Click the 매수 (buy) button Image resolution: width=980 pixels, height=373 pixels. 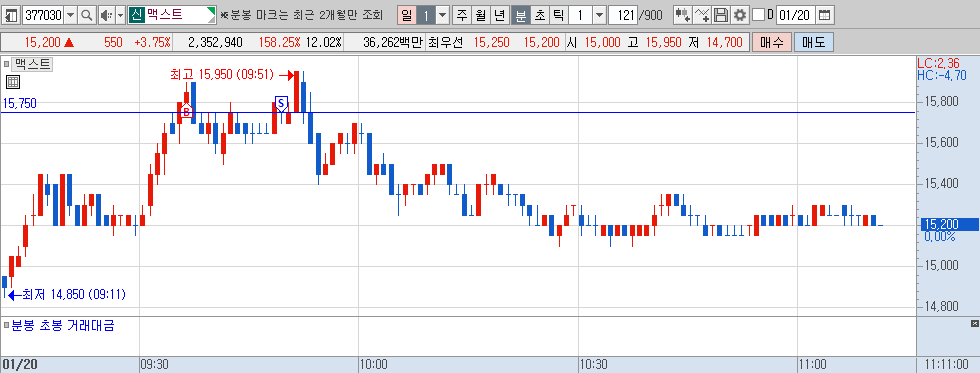[x=772, y=42]
